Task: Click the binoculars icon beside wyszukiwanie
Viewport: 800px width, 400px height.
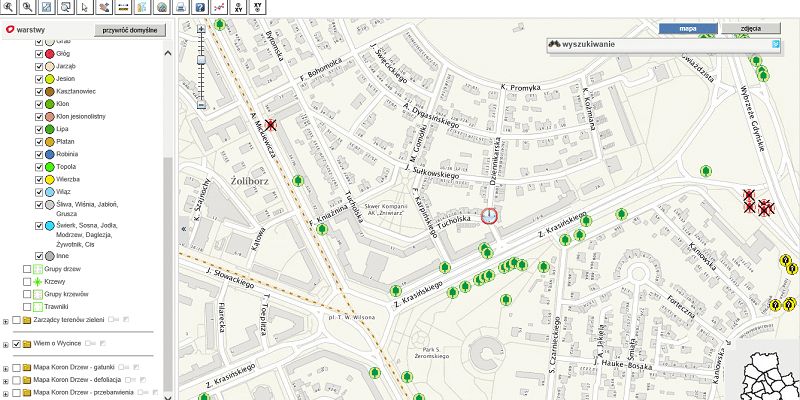Action: 555,45
